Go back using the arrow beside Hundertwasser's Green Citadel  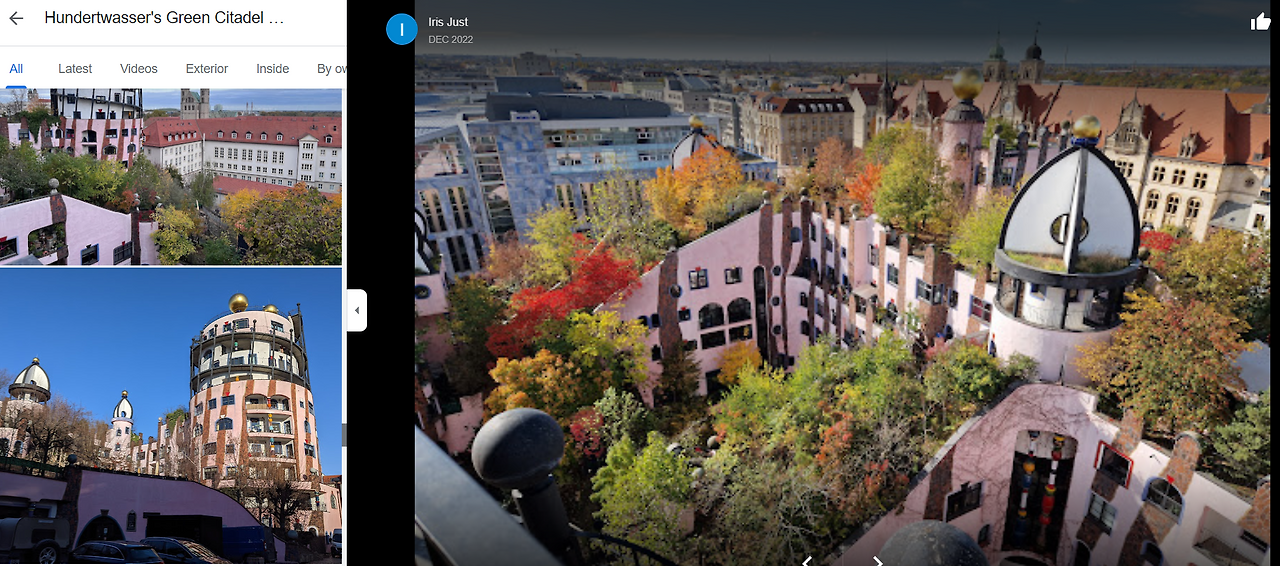tap(16, 18)
